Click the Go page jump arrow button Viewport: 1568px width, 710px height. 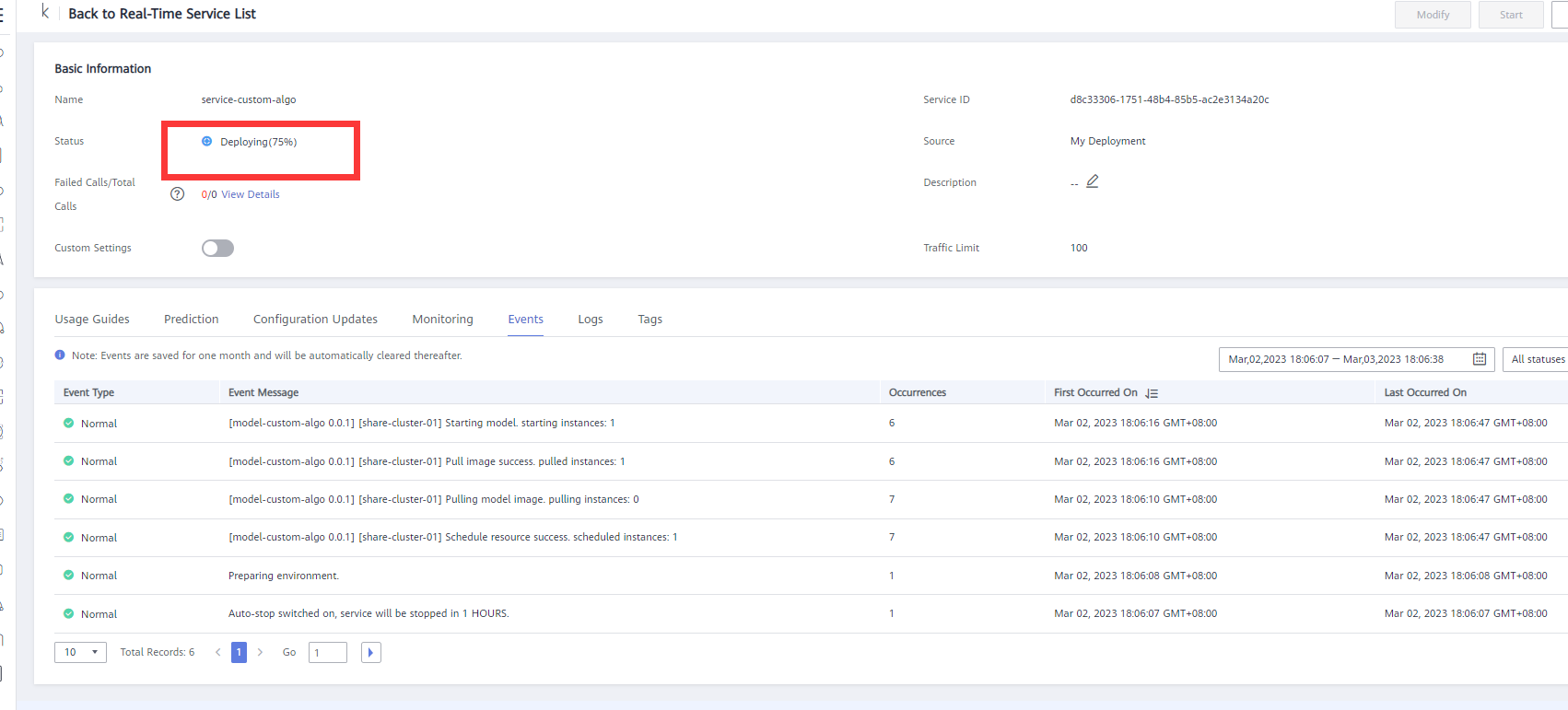point(370,653)
